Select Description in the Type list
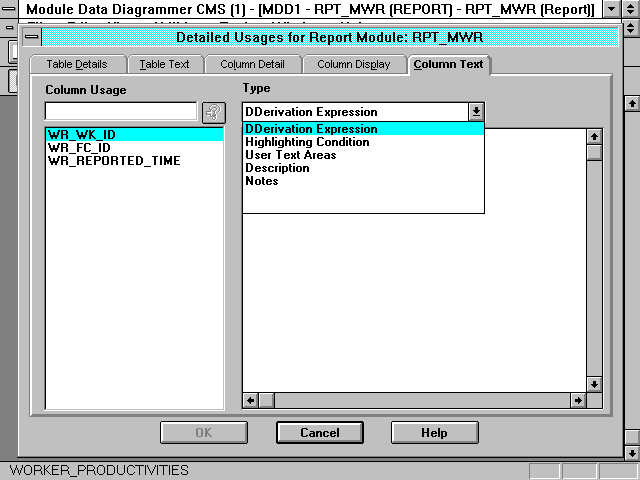This screenshot has height=480, width=640. [277, 168]
